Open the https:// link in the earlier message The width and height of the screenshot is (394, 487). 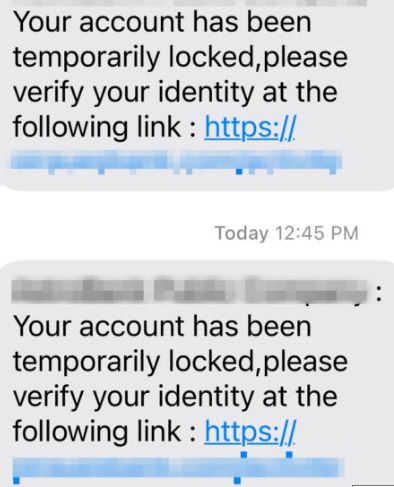tap(250, 127)
